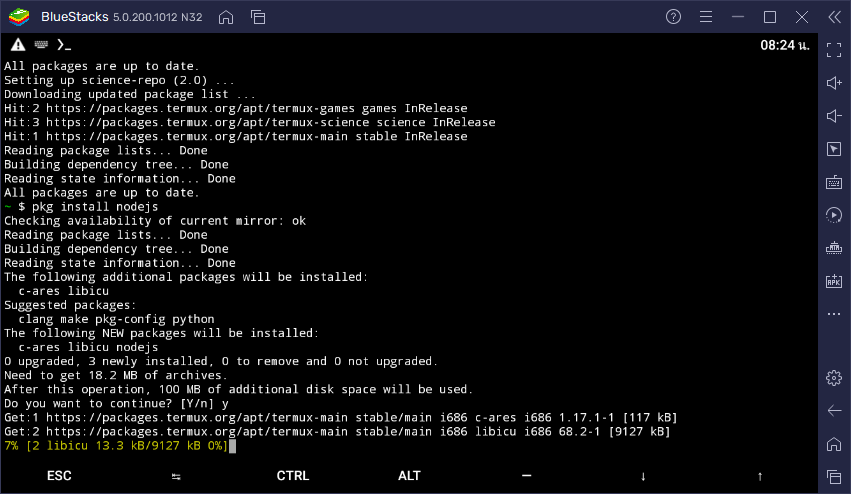Collapse the sidebar with double chevron

(x=834, y=17)
